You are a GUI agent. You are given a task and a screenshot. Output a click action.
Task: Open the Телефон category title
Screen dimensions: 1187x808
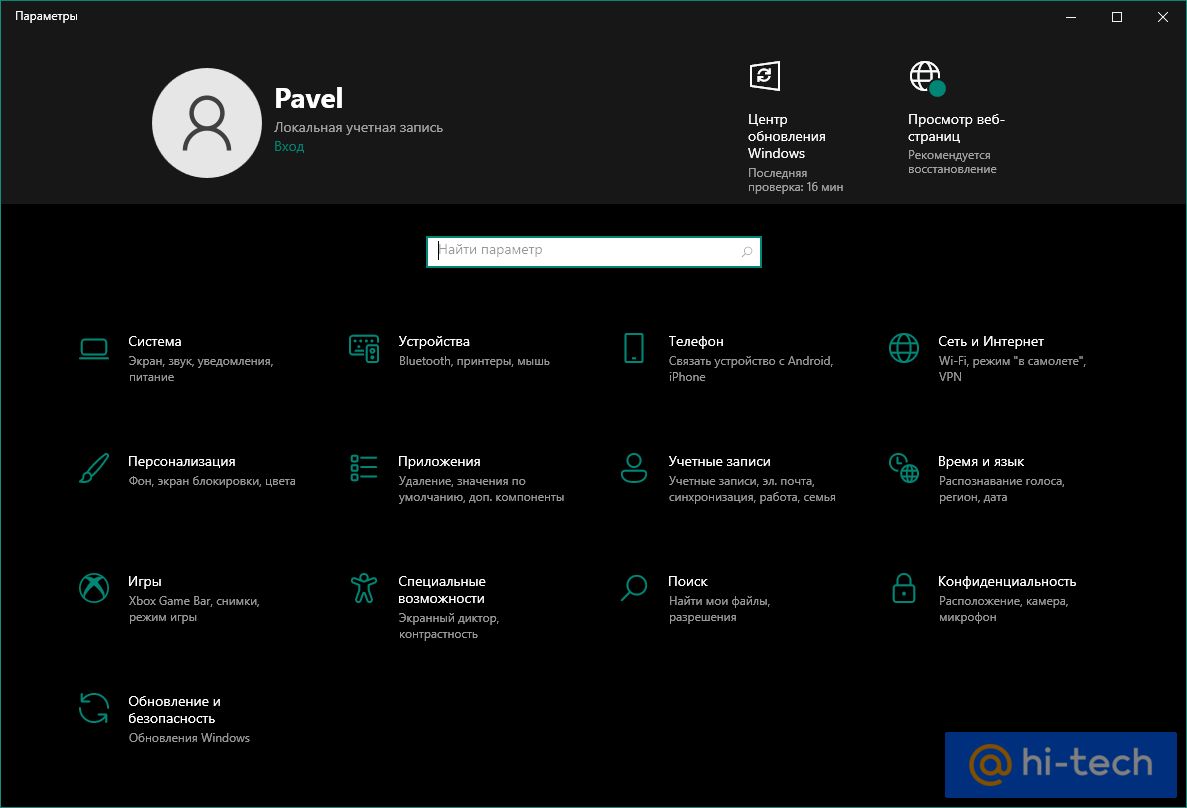(696, 342)
